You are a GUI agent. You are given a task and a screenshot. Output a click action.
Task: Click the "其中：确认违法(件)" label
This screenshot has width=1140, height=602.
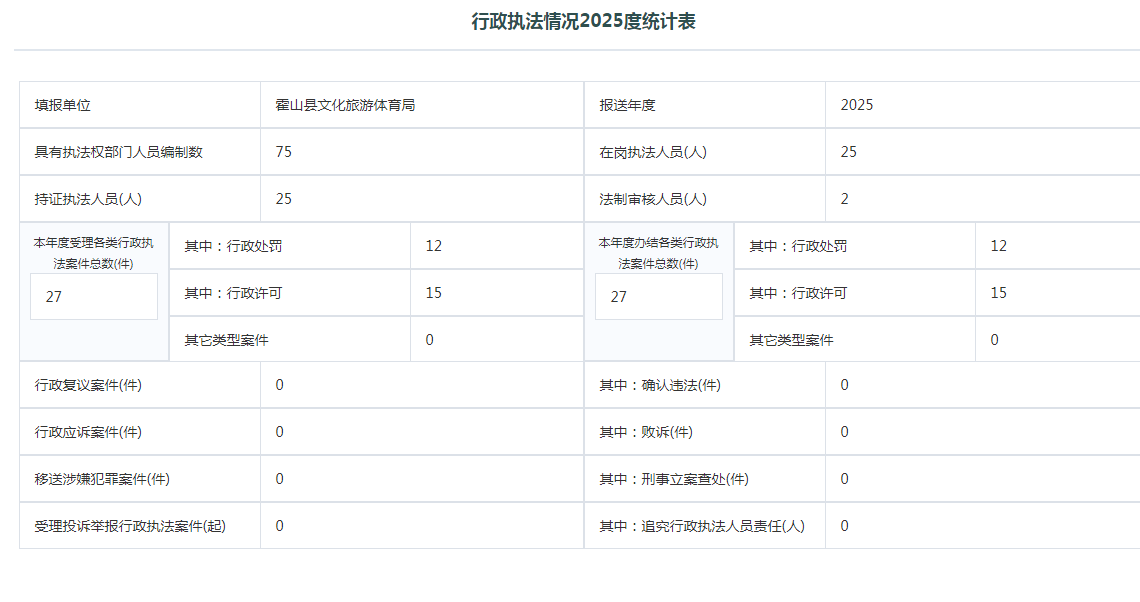click(x=660, y=385)
